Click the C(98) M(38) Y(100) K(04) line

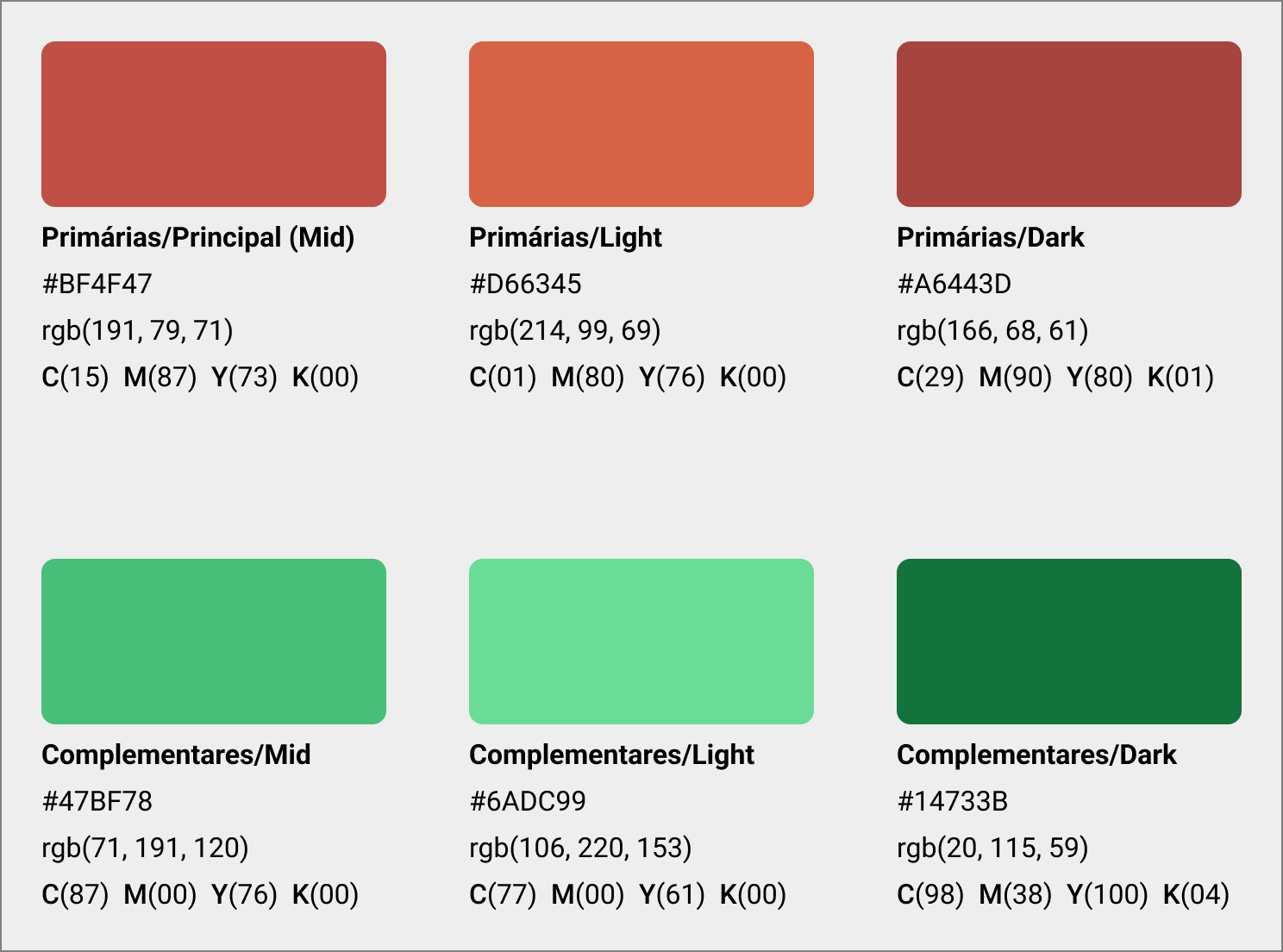[x=1062, y=894]
